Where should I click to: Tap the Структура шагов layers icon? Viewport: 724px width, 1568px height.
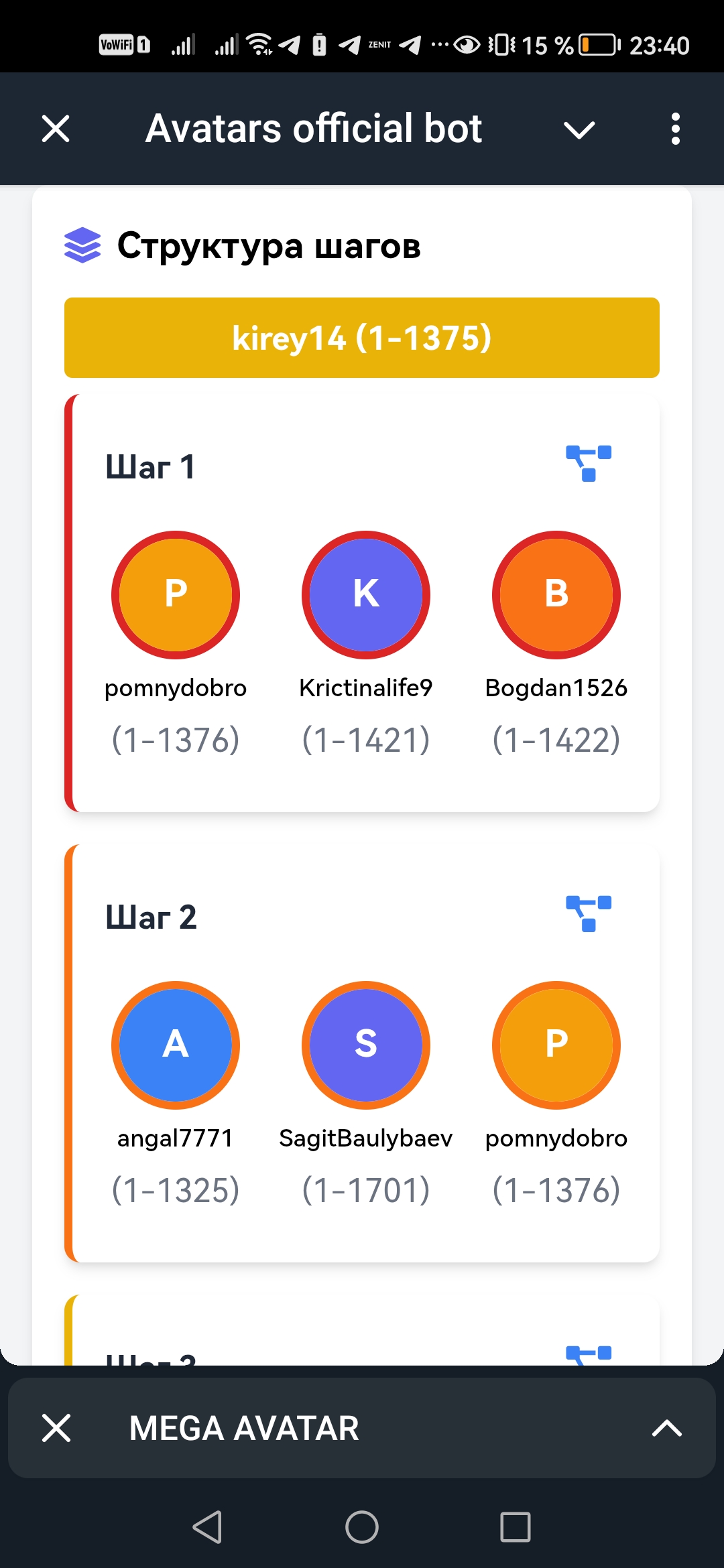click(82, 245)
